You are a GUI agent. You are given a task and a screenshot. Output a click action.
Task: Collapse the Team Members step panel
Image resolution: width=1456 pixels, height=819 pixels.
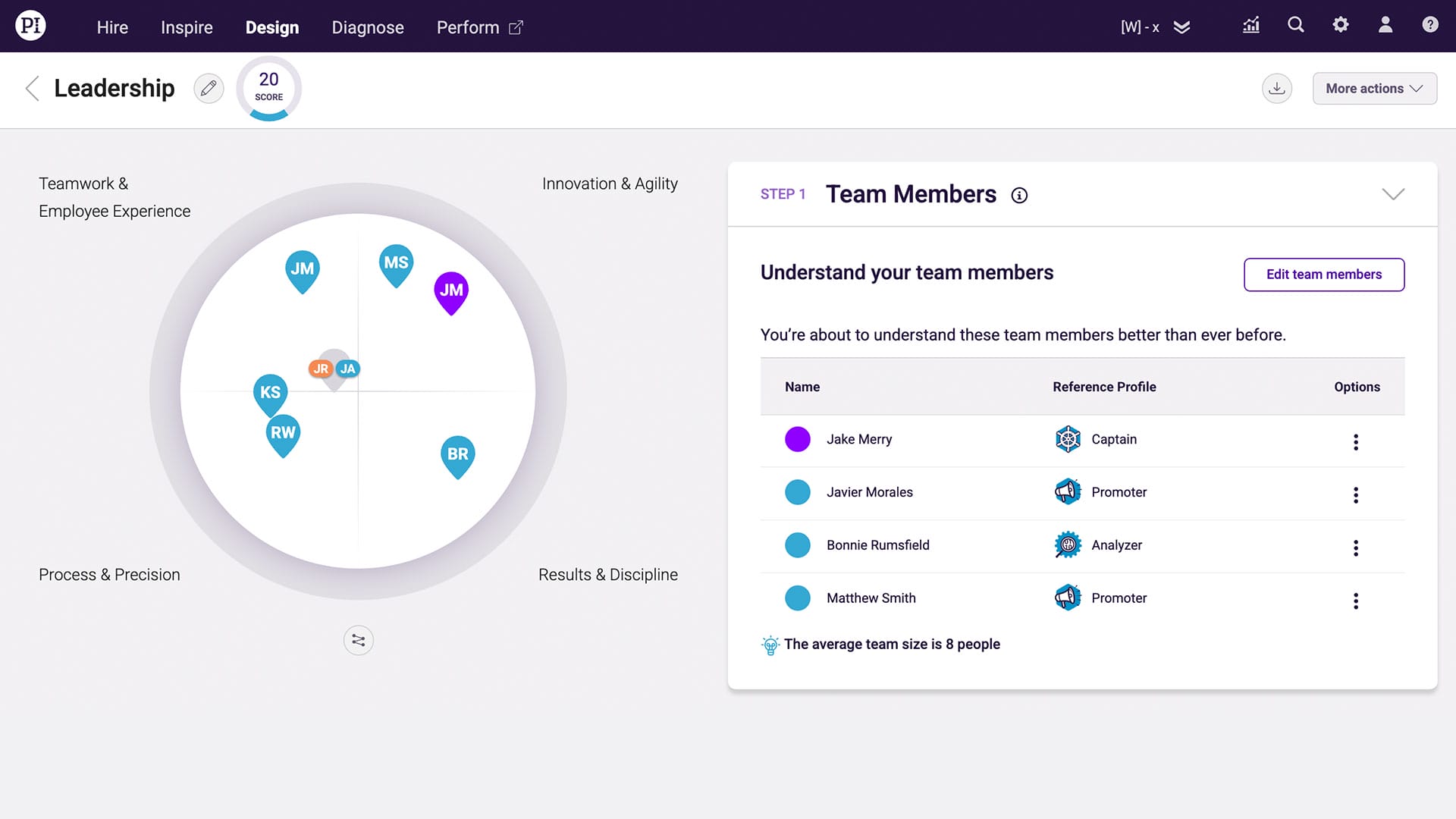pyautogui.click(x=1392, y=194)
